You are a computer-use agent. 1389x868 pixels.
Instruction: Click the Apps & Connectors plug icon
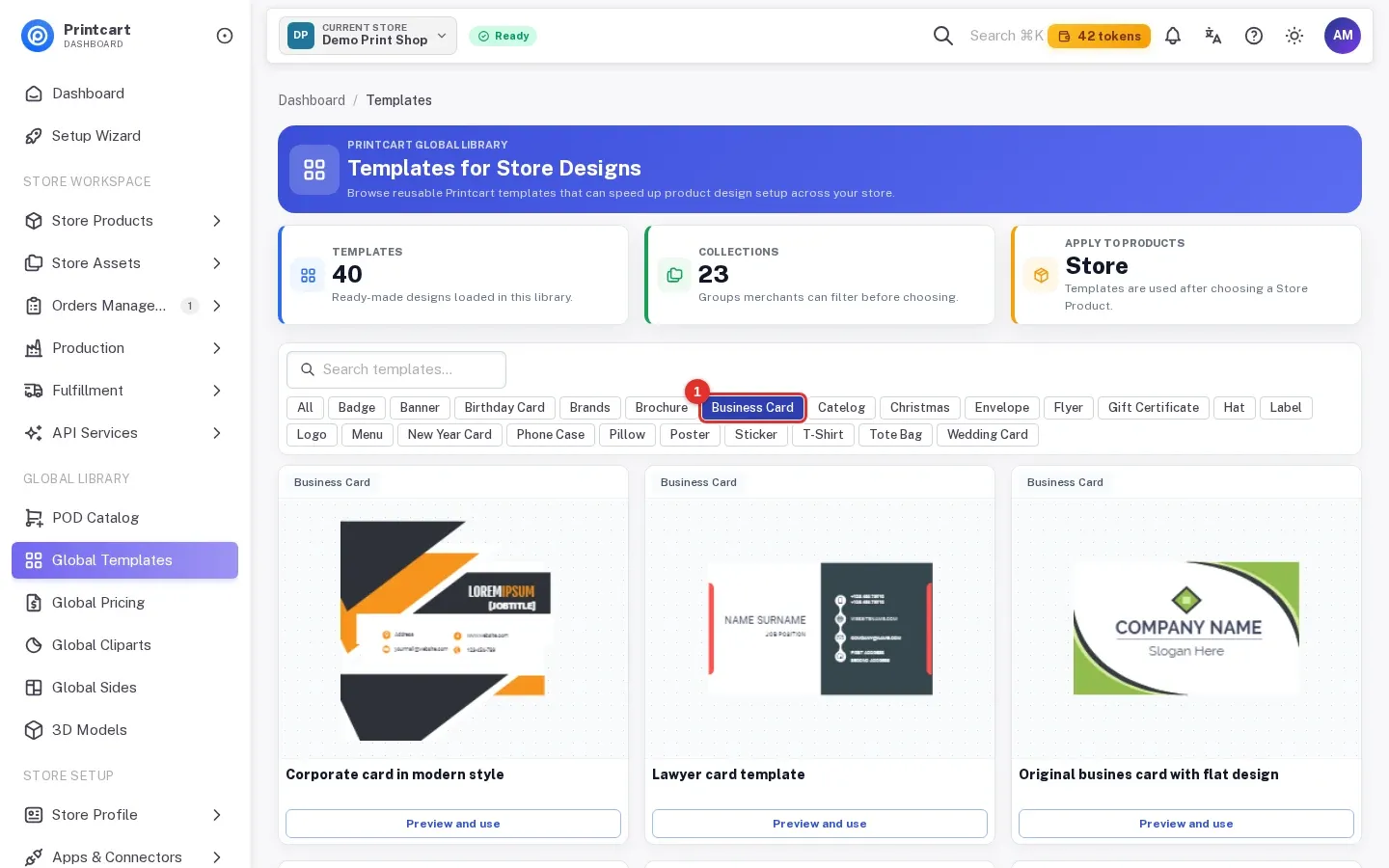(x=34, y=857)
